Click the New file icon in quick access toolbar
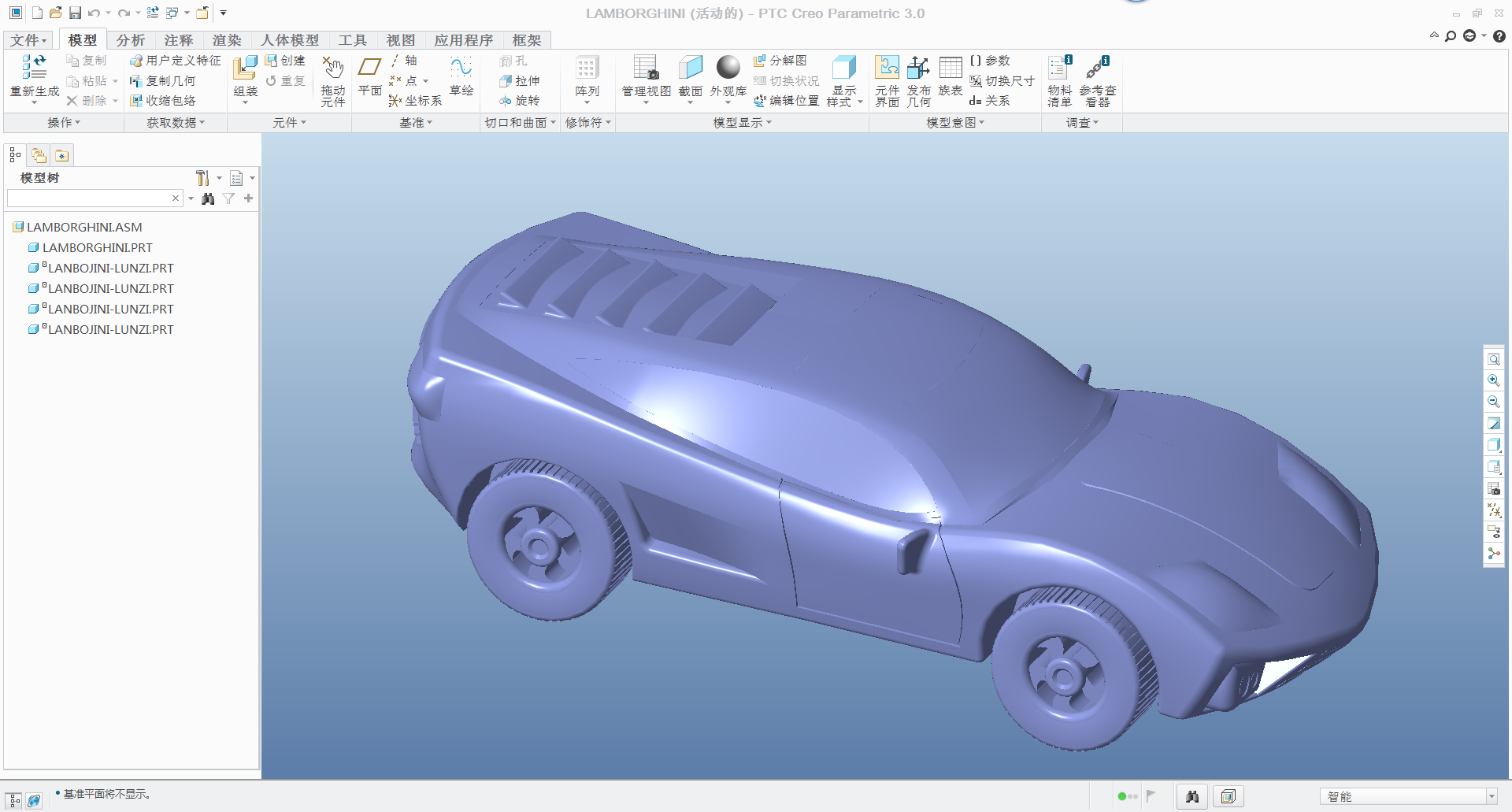 pos(37,13)
